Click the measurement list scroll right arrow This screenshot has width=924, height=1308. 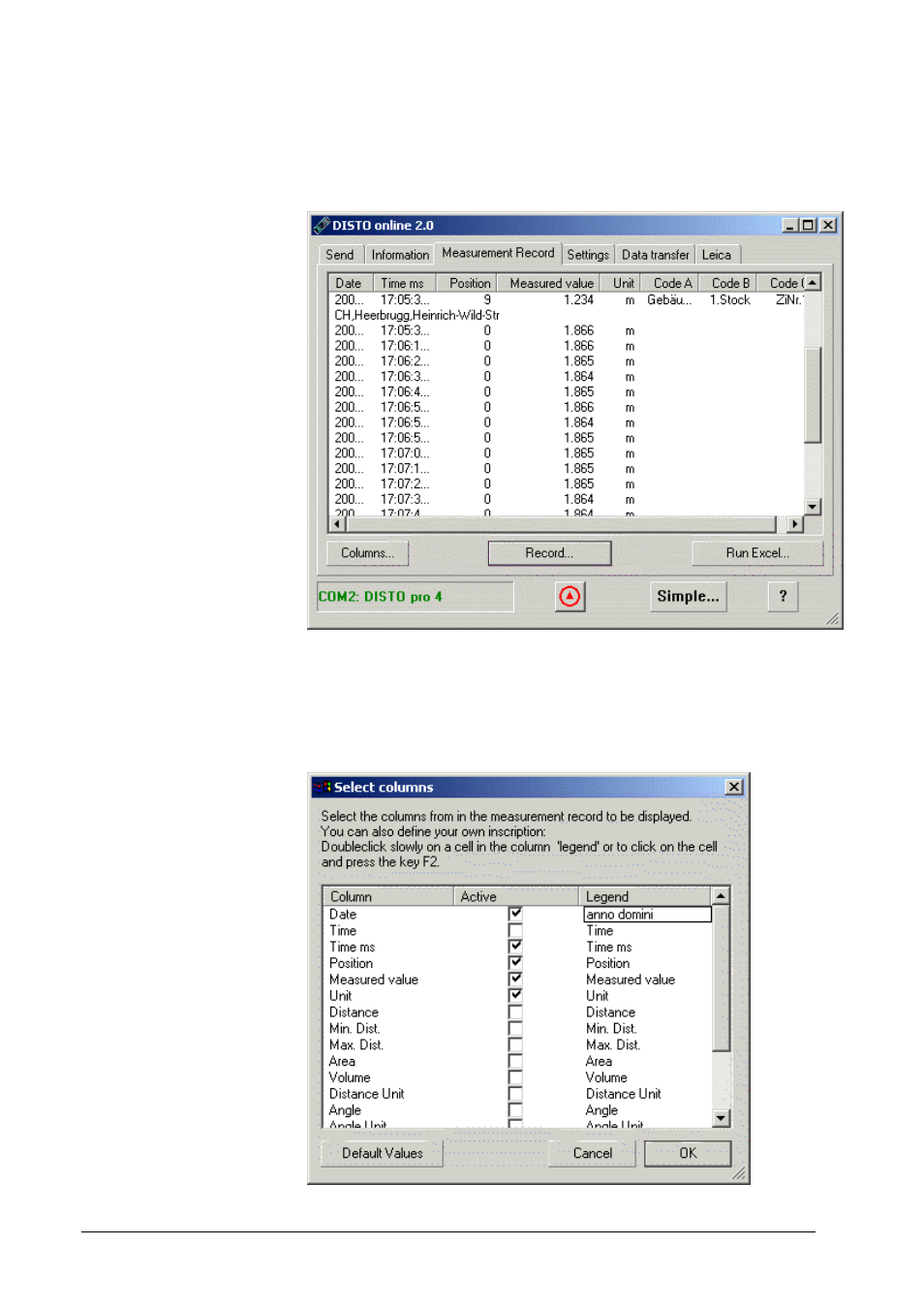[x=795, y=524]
